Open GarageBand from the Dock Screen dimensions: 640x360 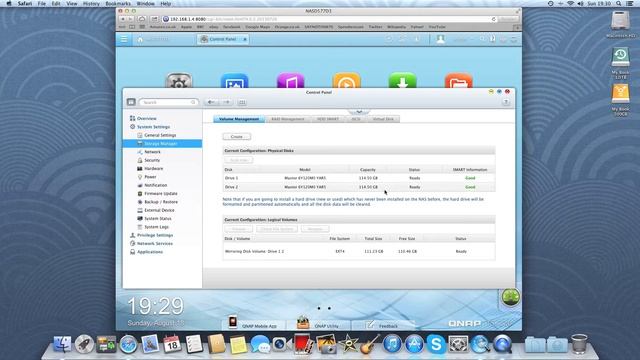[x=370, y=344]
